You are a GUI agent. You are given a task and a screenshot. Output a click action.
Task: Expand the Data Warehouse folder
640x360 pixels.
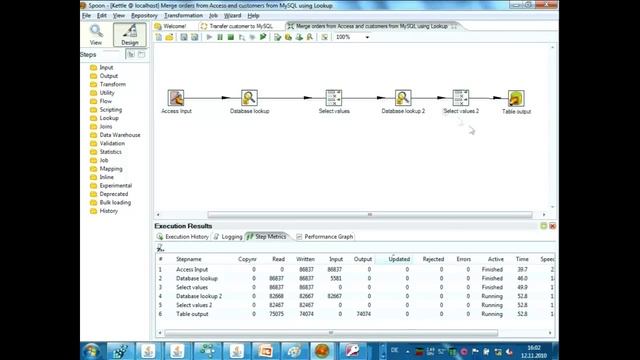pos(115,135)
